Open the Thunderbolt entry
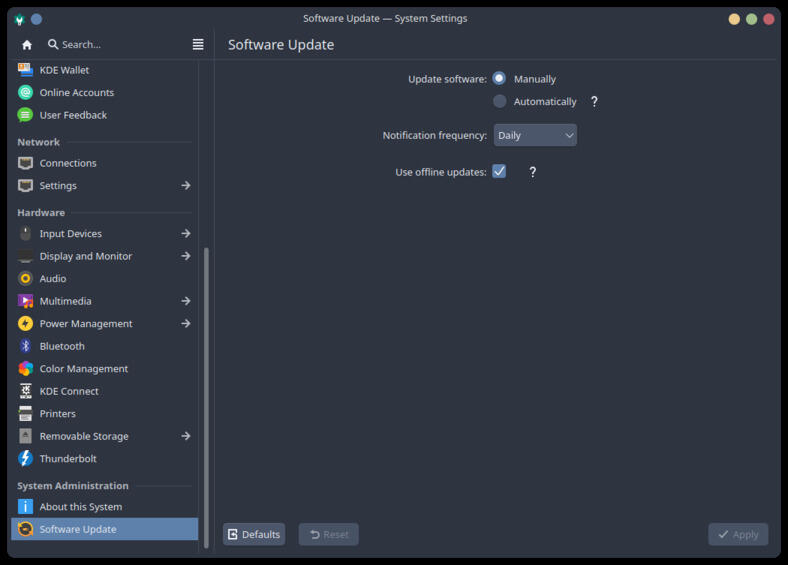788x565 pixels. (105, 458)
